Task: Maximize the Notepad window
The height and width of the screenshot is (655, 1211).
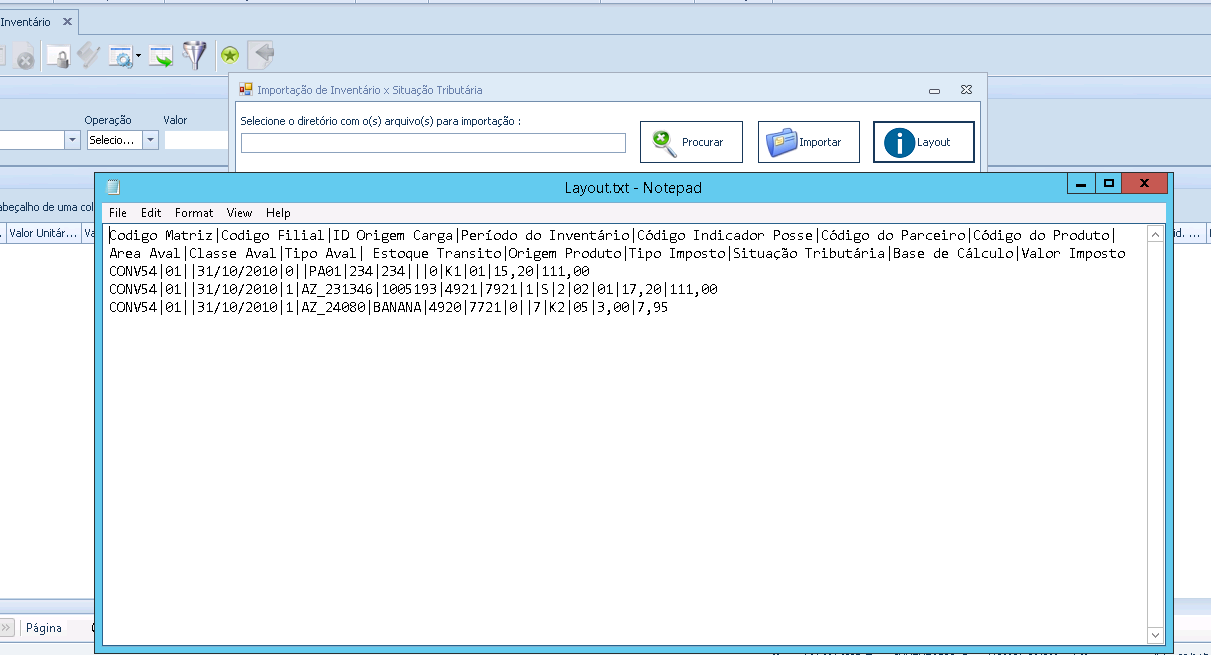Action: pos(1108,184)
